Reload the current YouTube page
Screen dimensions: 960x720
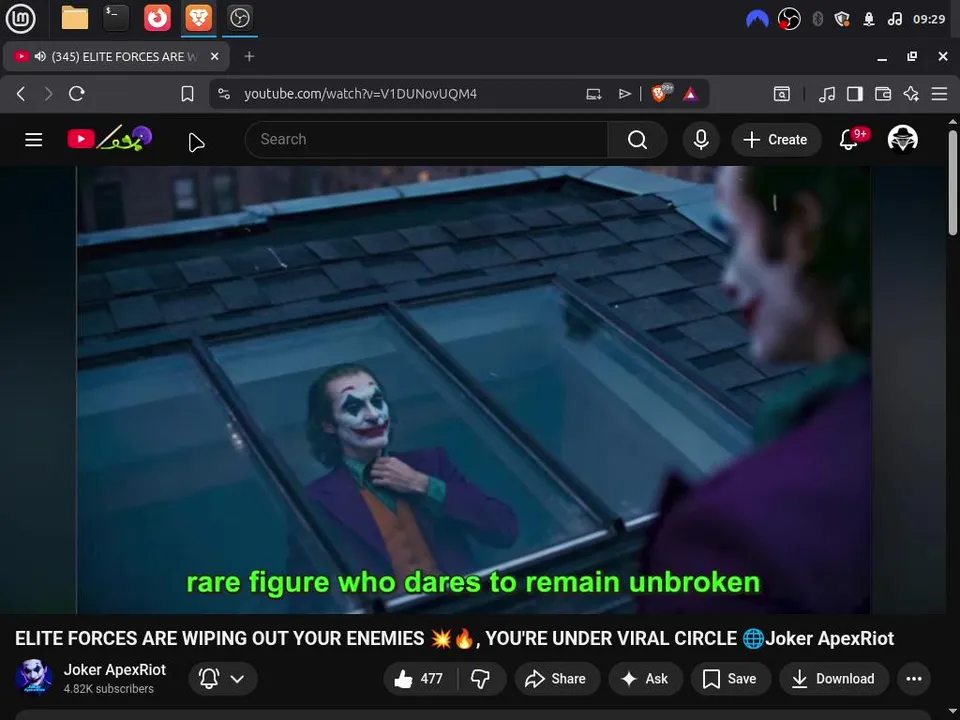(77, 94)
